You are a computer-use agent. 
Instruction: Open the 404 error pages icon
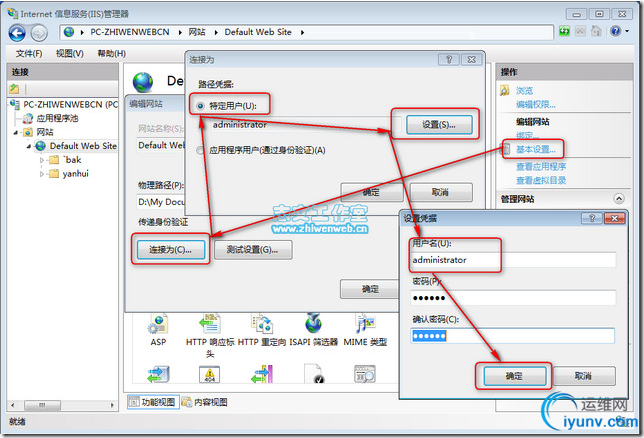coord(209,374)
